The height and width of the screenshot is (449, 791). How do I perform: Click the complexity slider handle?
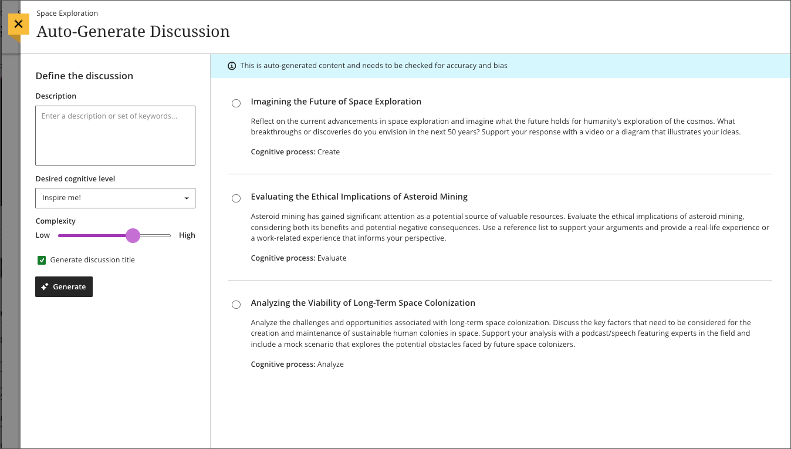click(133, 235)
